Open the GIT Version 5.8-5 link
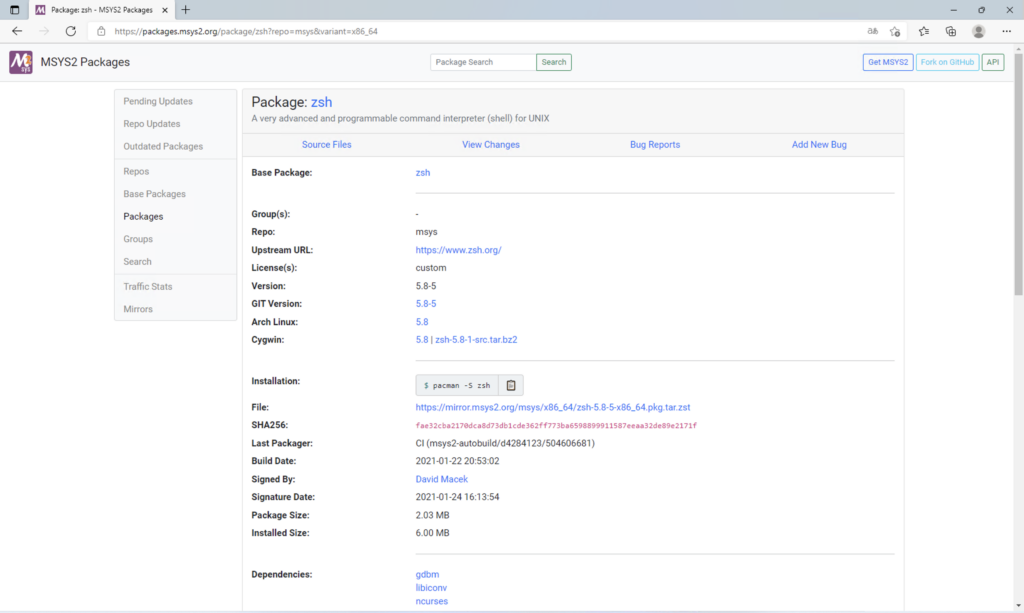The height and width of the screenshot is (613, 1024). [x=426, y=304]
